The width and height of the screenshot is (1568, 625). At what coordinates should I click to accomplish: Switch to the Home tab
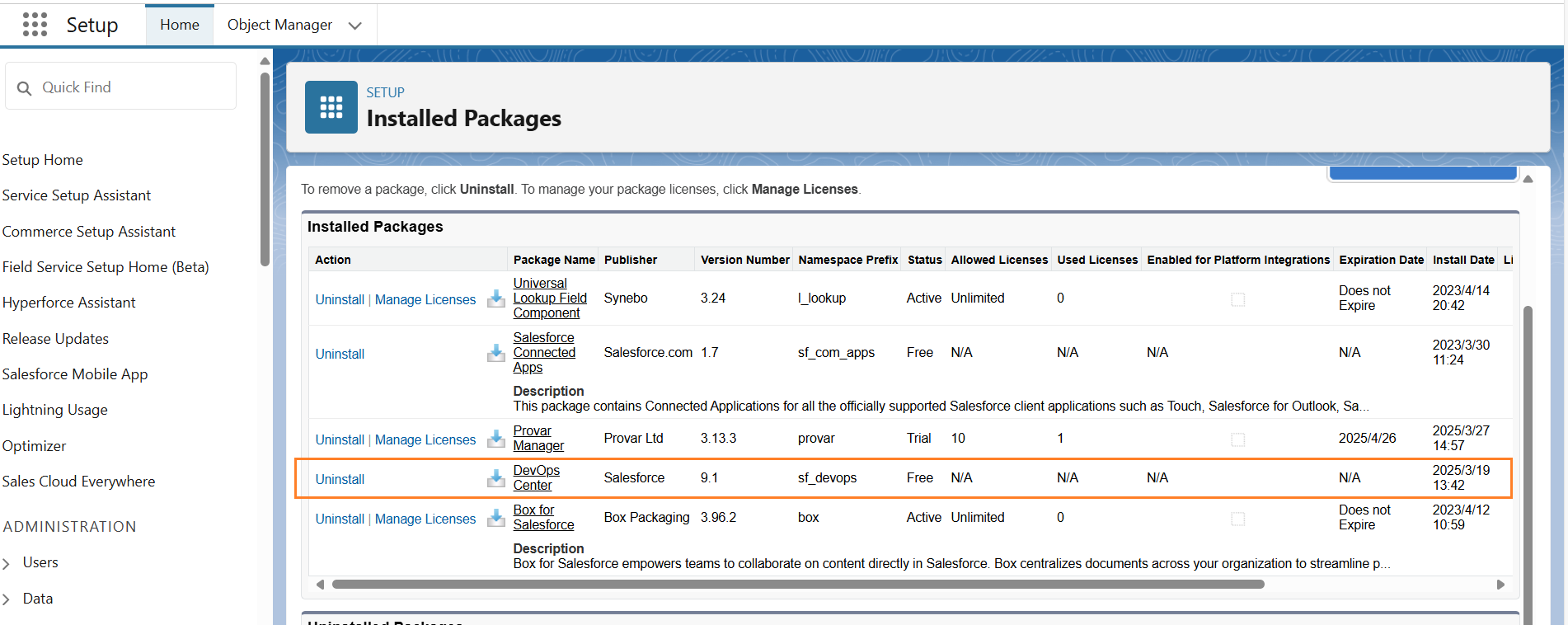(180, 25)
